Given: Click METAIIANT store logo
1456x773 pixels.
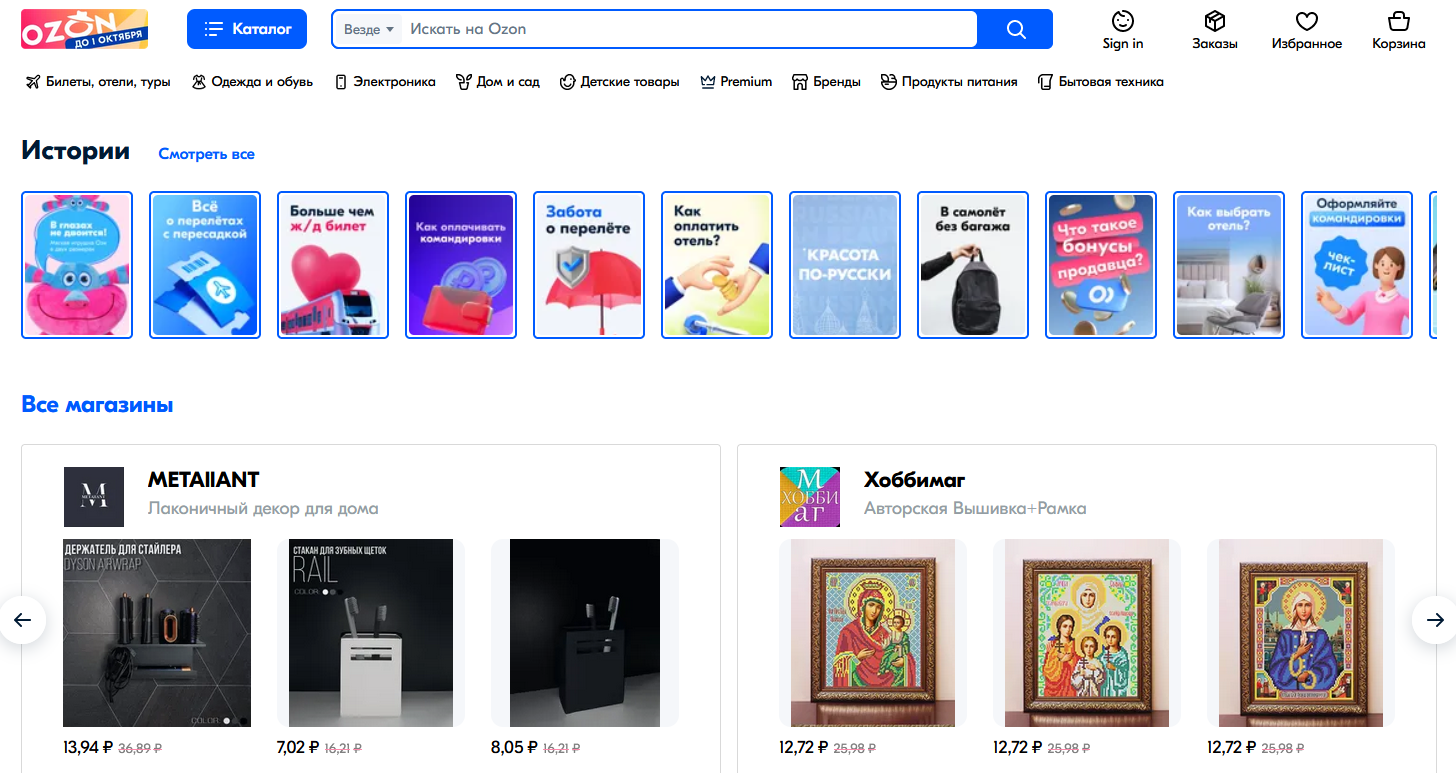Looking at the screenshot, I should pos(94,497).
